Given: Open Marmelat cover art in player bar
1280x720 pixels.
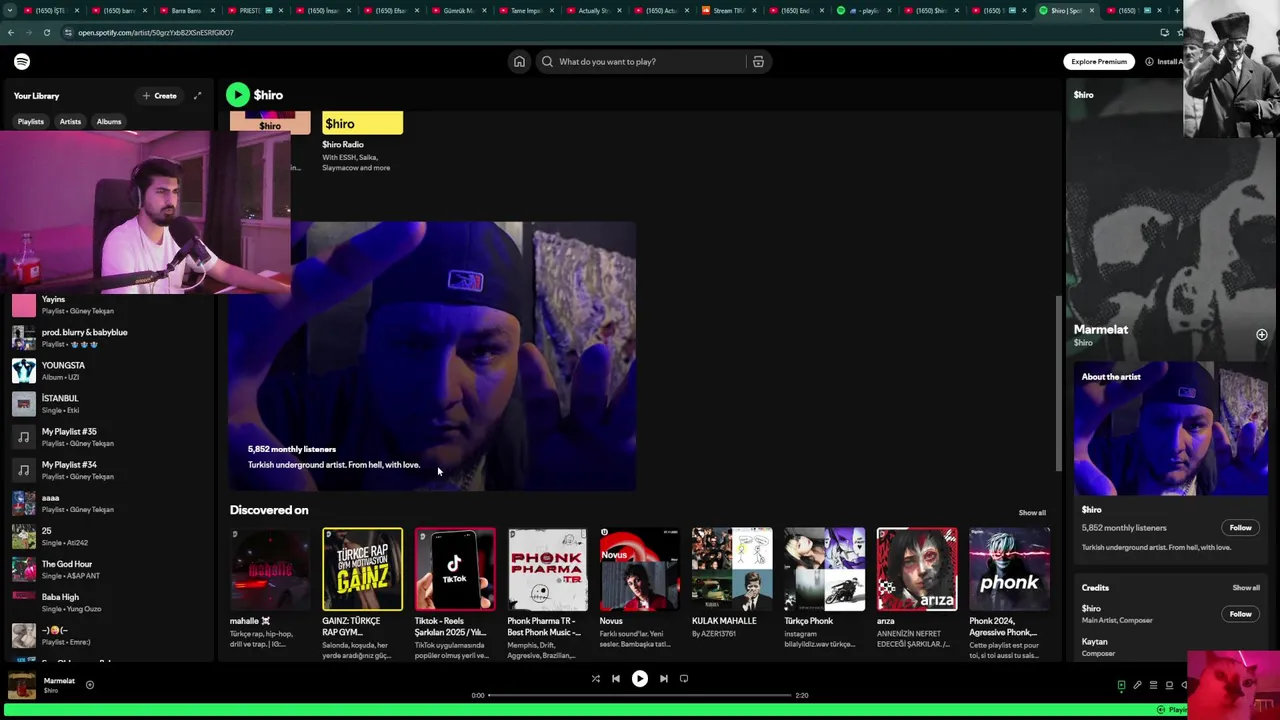Looking at the screenshot, I should (x=22, y=686).
